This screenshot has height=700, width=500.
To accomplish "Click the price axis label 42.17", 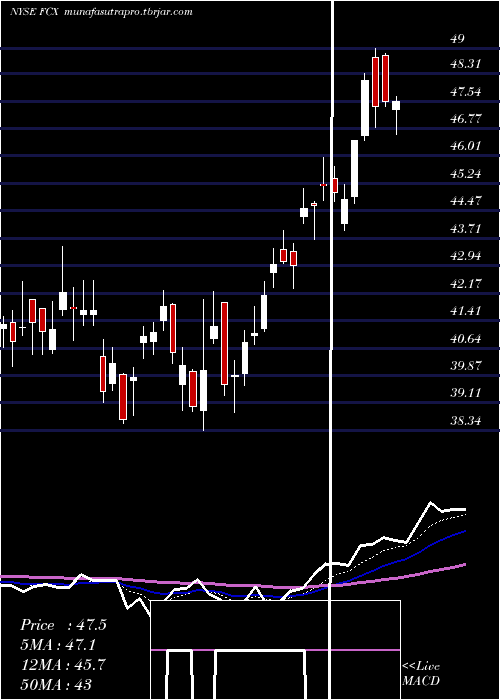I will [466, 283].
